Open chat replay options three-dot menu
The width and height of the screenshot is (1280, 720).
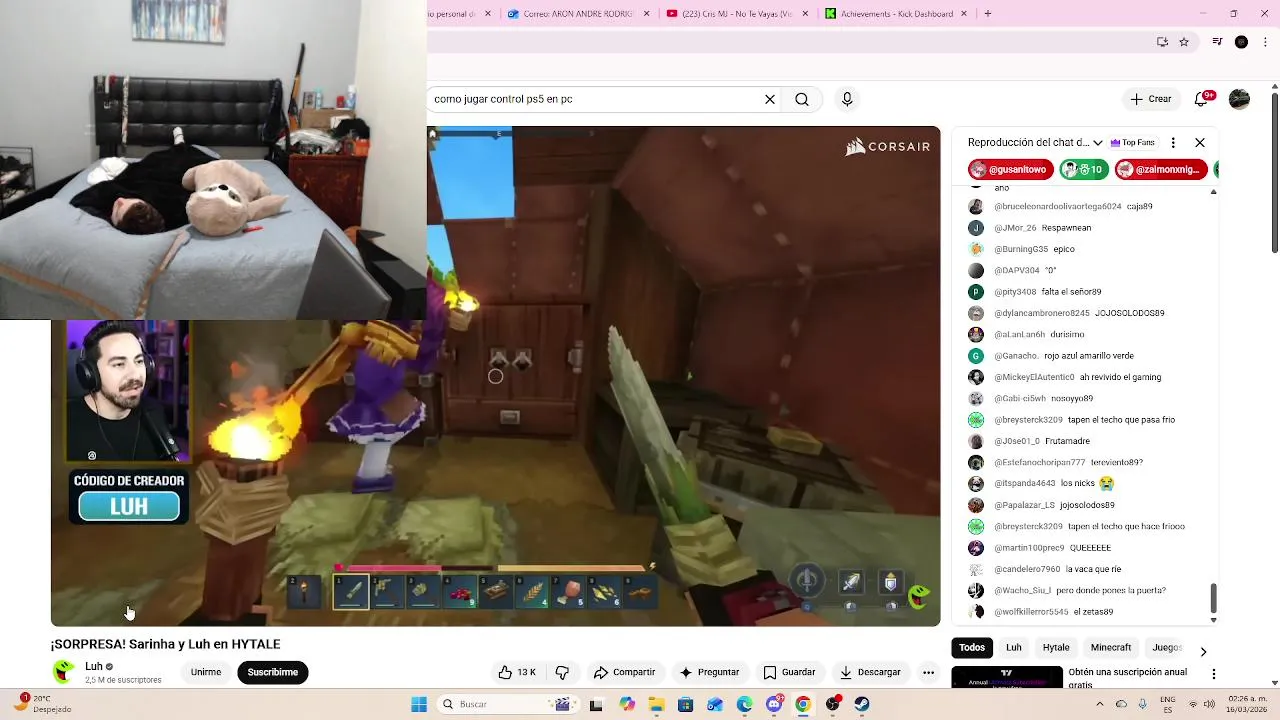coord(1173,142)
